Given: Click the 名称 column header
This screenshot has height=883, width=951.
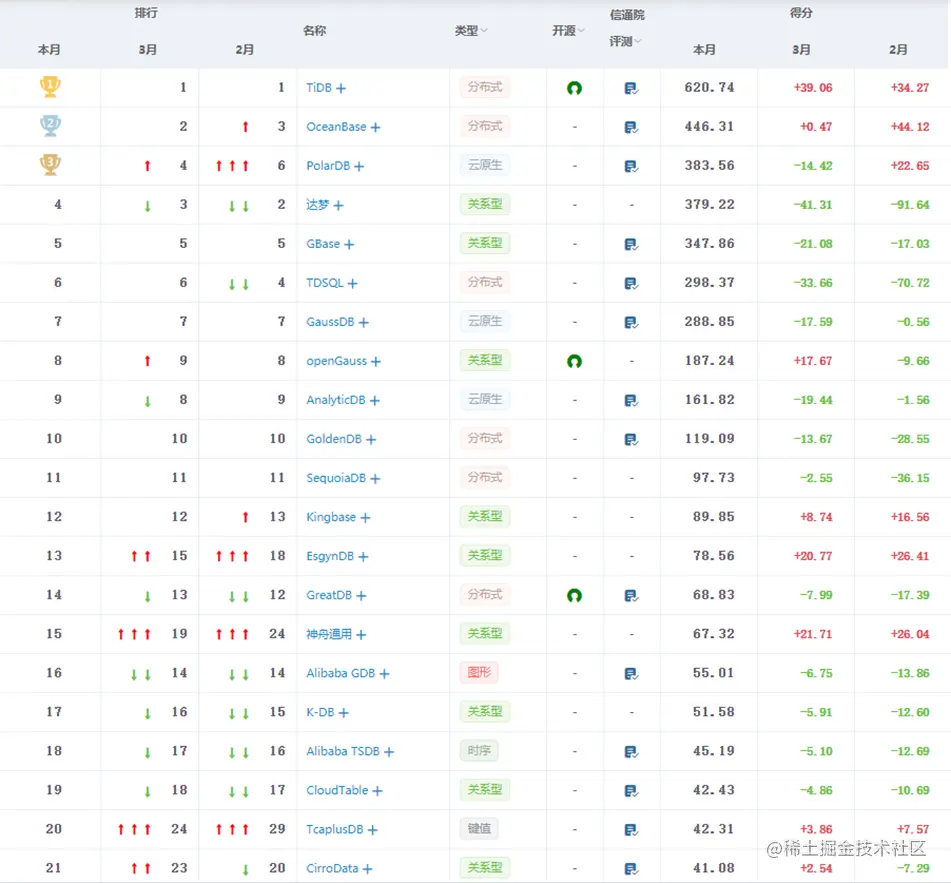Looking at the screenshot, I should (314, 30).
